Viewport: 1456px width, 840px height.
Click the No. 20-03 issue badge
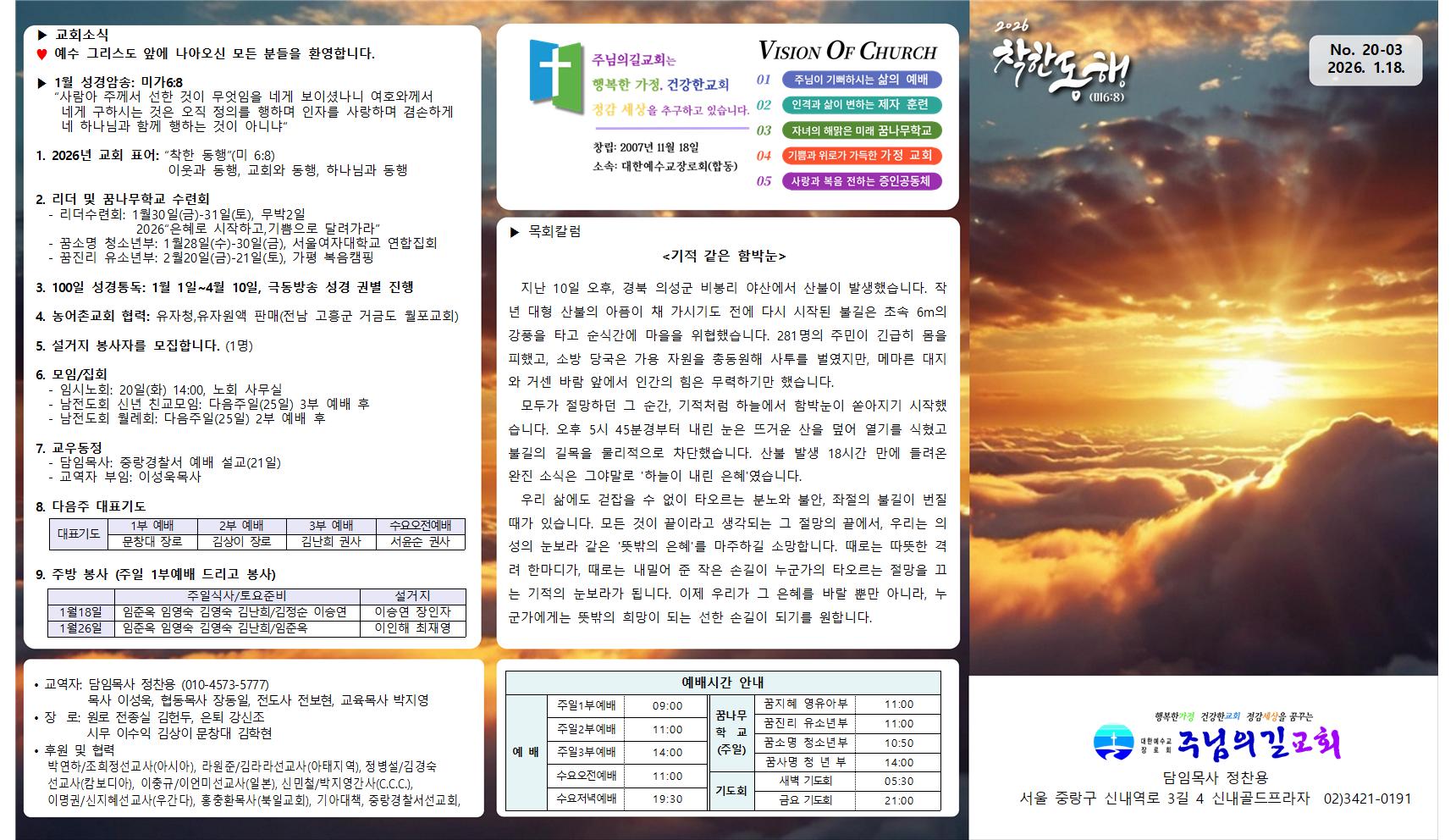point(1365,59)
